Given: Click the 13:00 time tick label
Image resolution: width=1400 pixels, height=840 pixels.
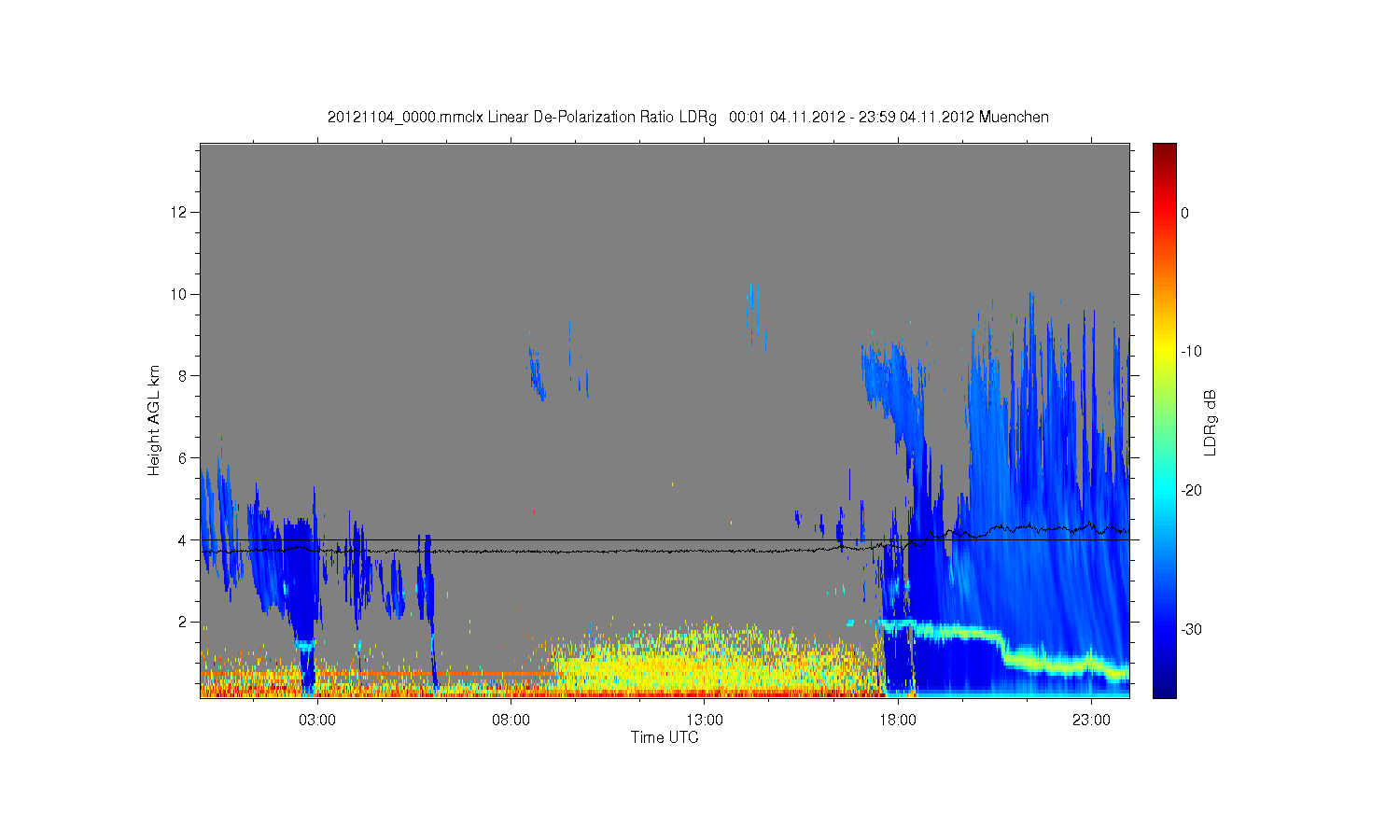Looking at the screenshot, I should 705,721.
